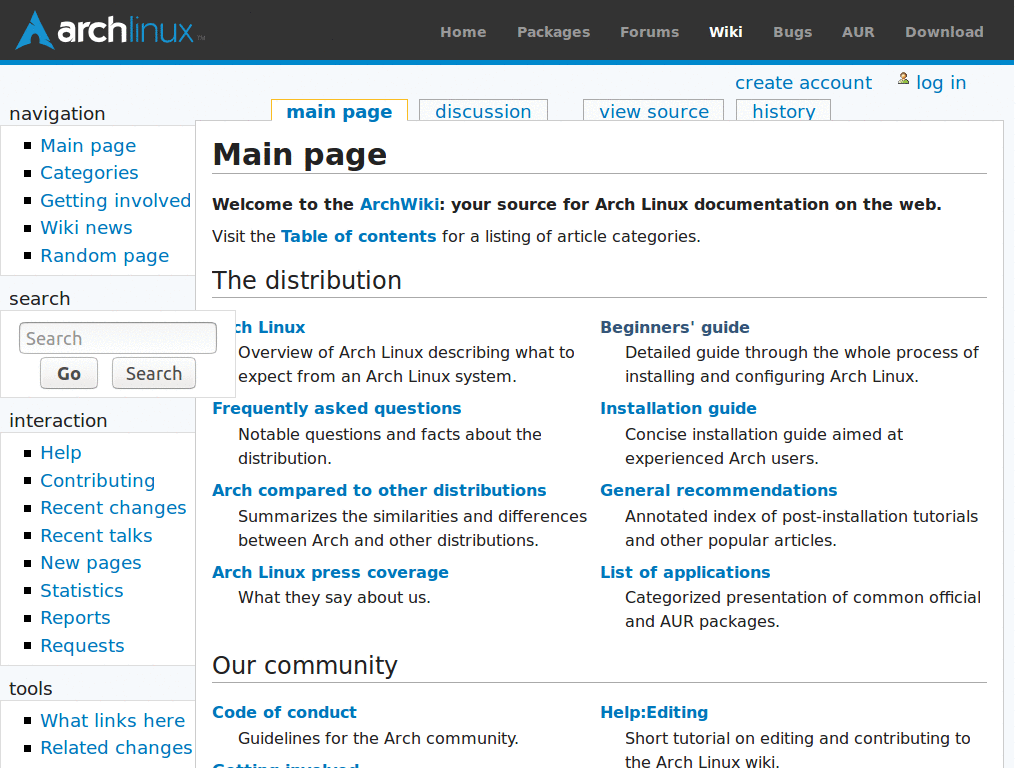
Task: Open Bugs in the top bar
Action: [x=792, y=32]
